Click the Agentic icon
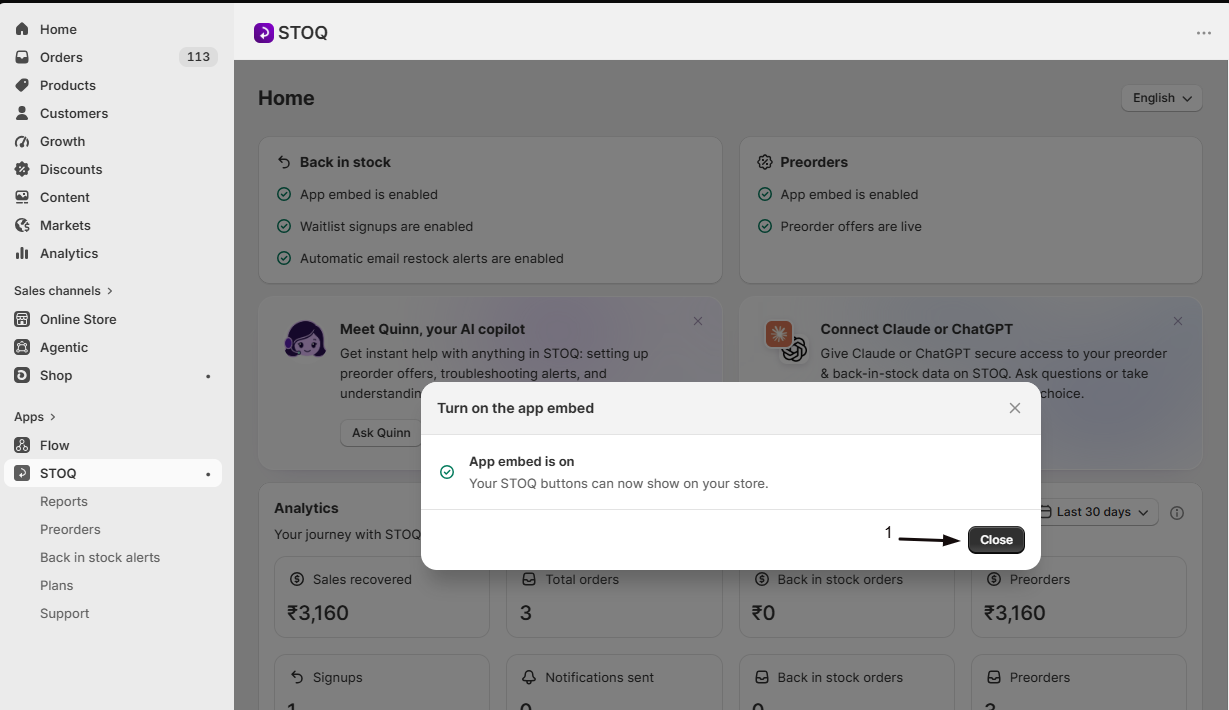This screenshot has width=1229, height=710. click(x=22, y=347)
